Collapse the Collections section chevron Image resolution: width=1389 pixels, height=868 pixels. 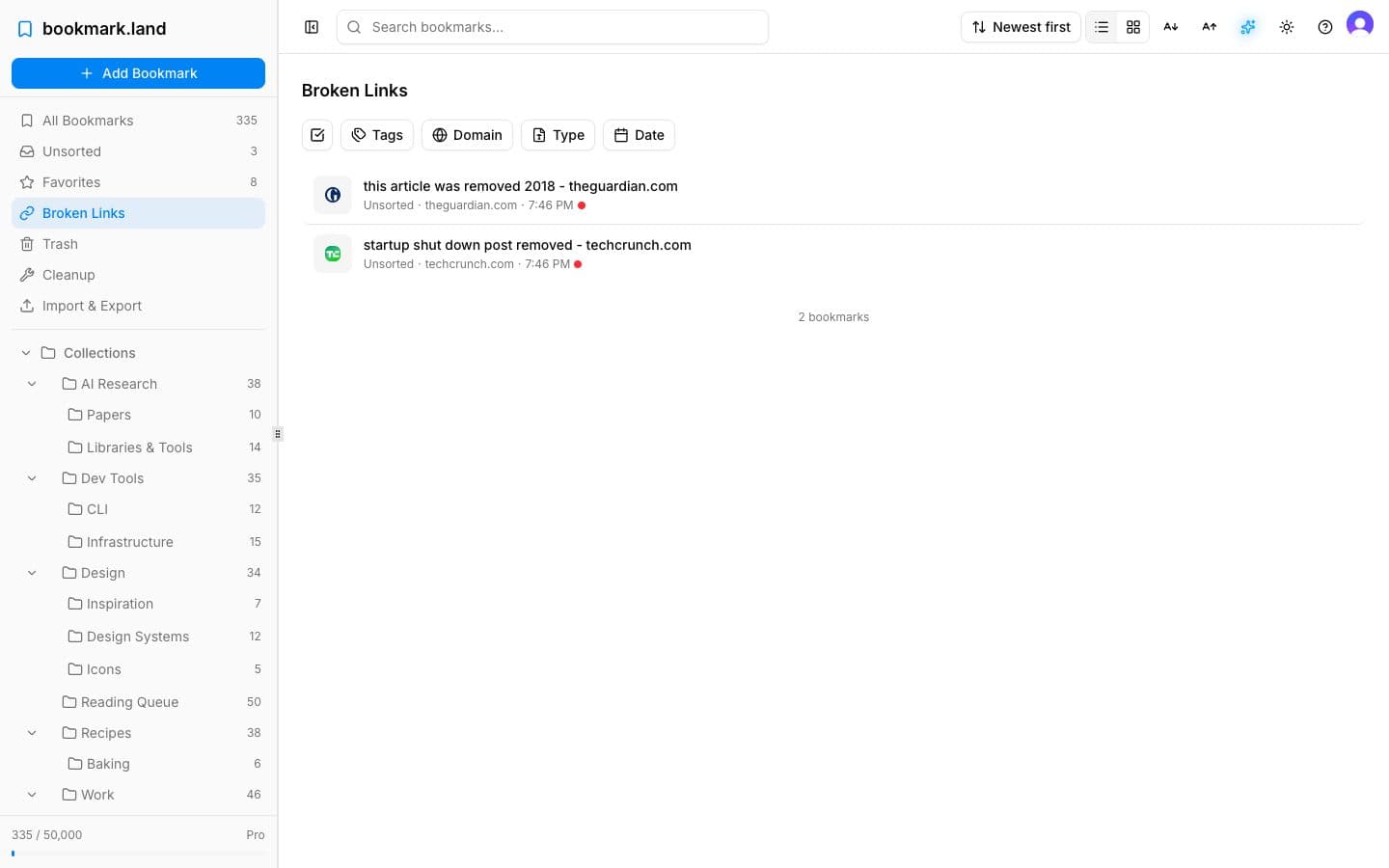(26, 353)
